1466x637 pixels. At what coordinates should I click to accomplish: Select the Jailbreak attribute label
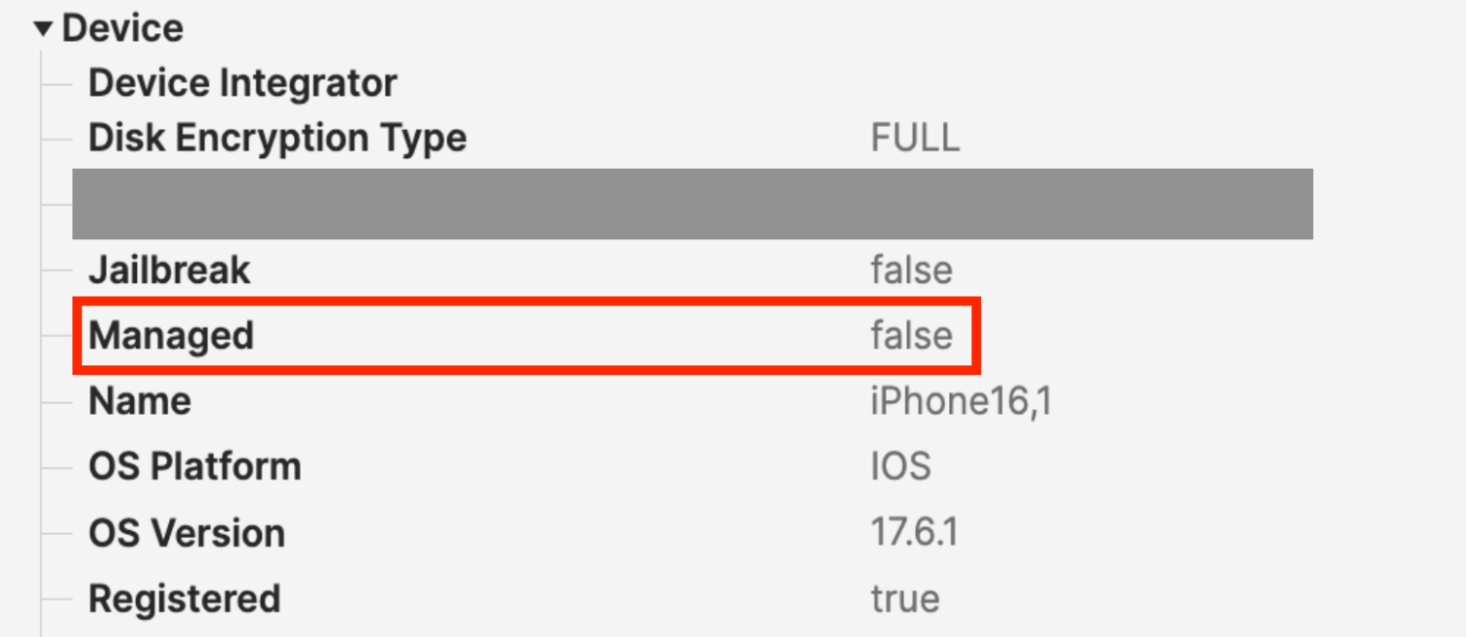(169, 270)
